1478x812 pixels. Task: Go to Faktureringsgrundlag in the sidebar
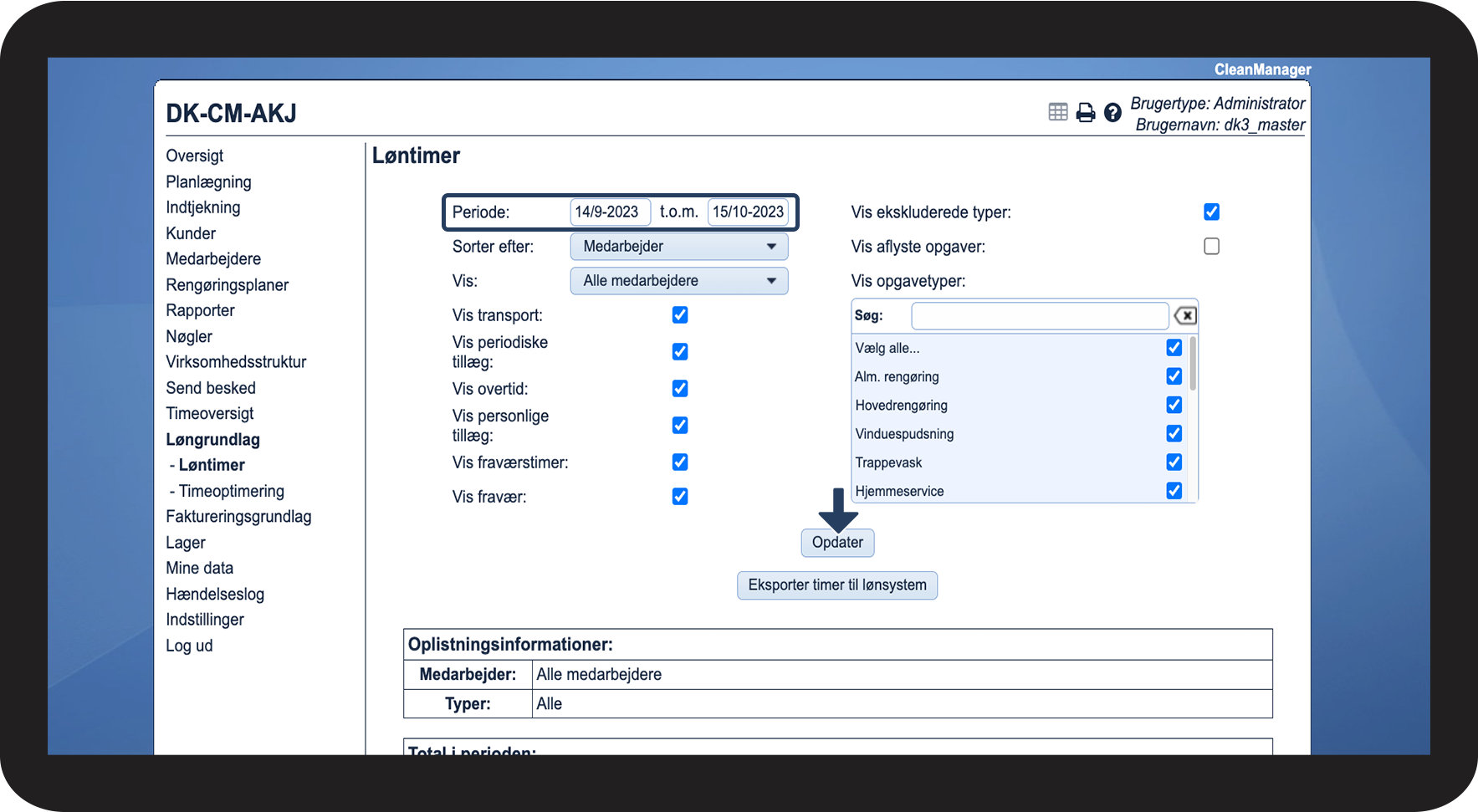pyautogui.click(x=238, y=517)
